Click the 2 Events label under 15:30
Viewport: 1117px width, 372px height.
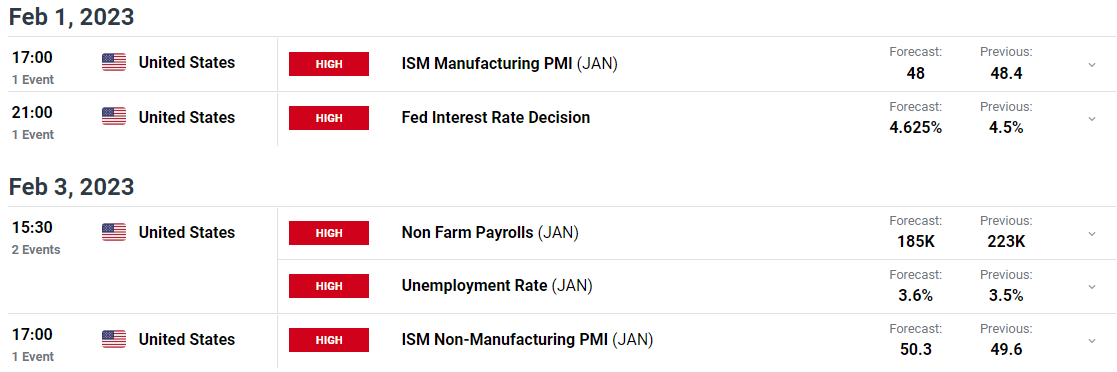point(36,250)
